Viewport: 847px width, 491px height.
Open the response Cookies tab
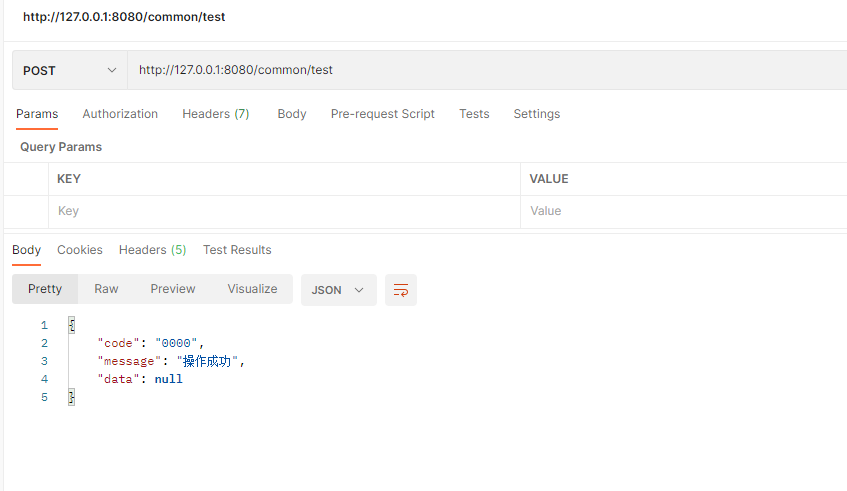click(80, 250)
